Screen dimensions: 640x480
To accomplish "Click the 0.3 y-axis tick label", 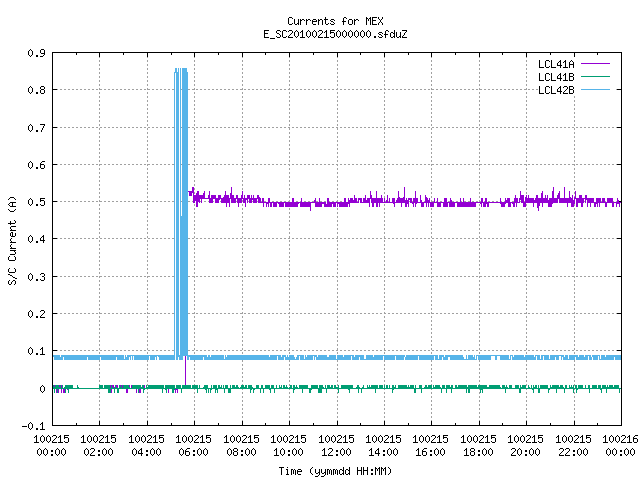I will pos(36,277).
